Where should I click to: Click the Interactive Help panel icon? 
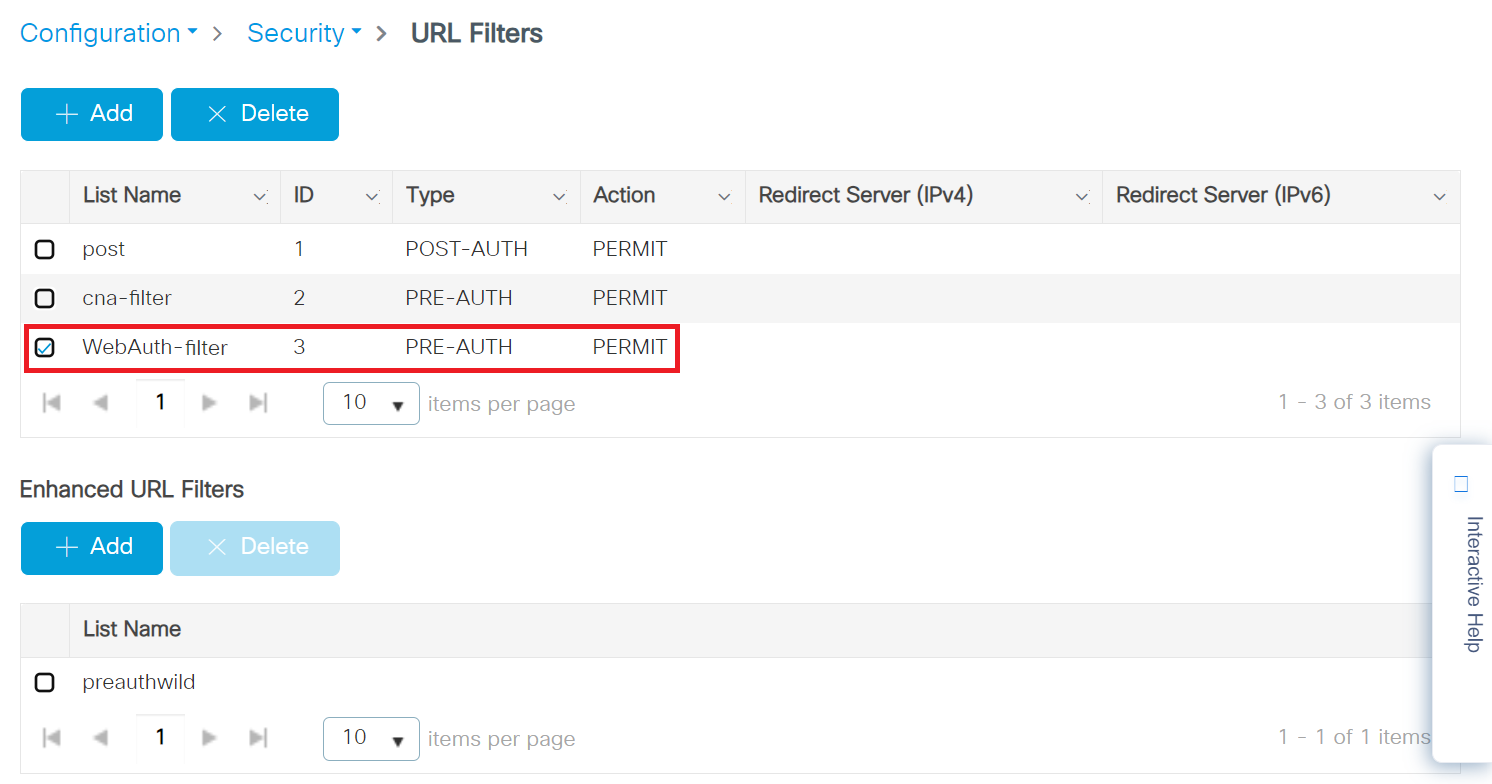click(1461, 485)
